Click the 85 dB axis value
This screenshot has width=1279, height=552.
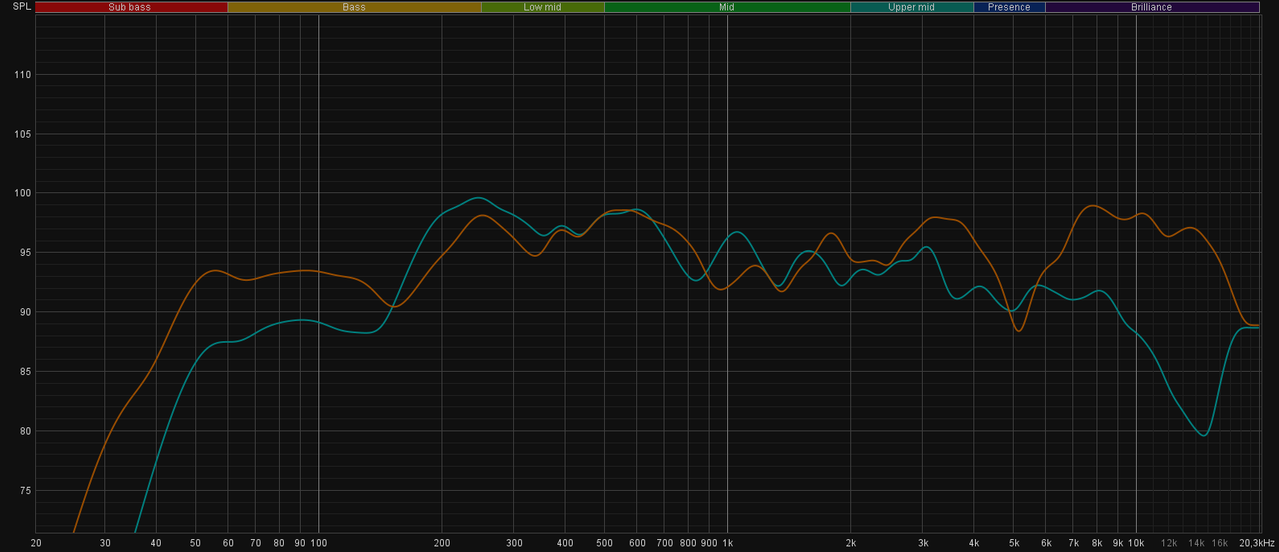[x=25, y=372]
